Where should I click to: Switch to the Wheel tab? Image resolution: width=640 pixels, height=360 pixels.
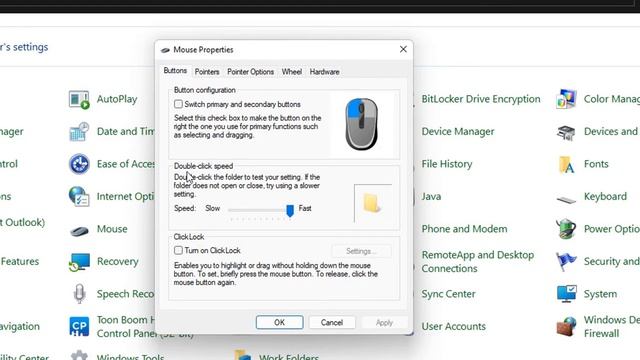[x=292, y=72]
